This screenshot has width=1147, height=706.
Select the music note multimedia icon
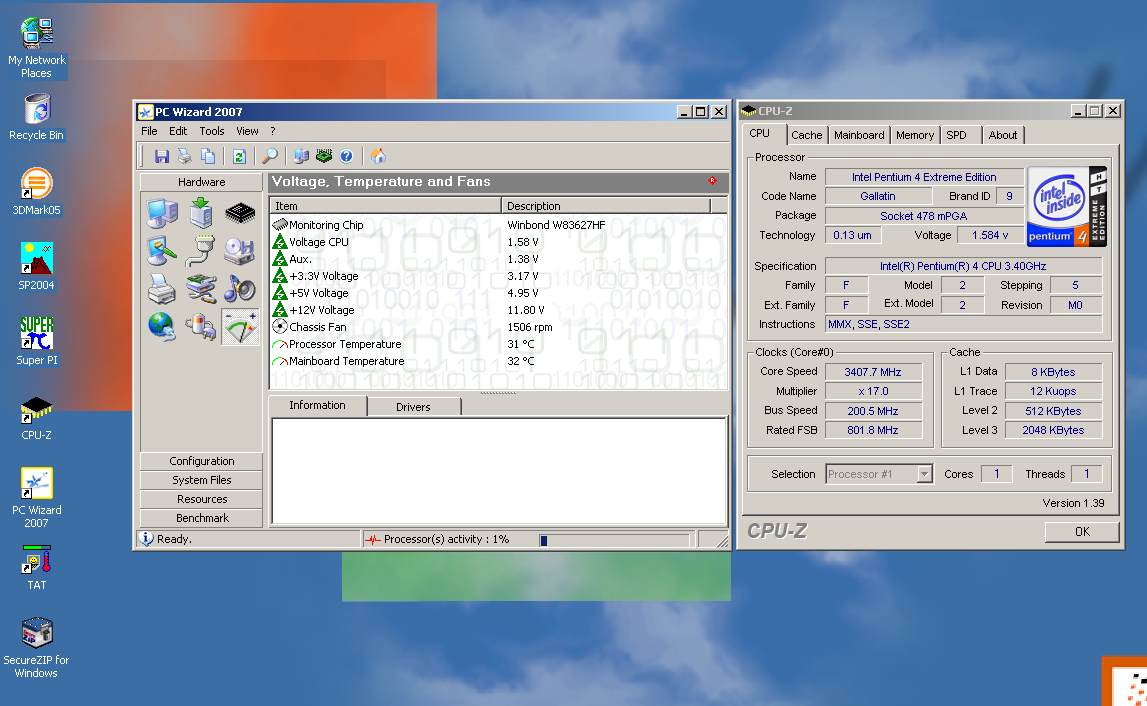(x=240, y=289)
